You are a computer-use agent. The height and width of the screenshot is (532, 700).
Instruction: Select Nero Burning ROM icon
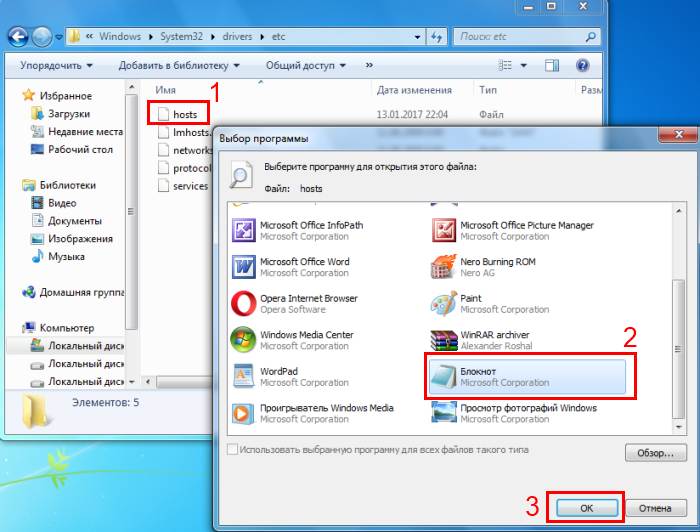click(x=443, y=267)
